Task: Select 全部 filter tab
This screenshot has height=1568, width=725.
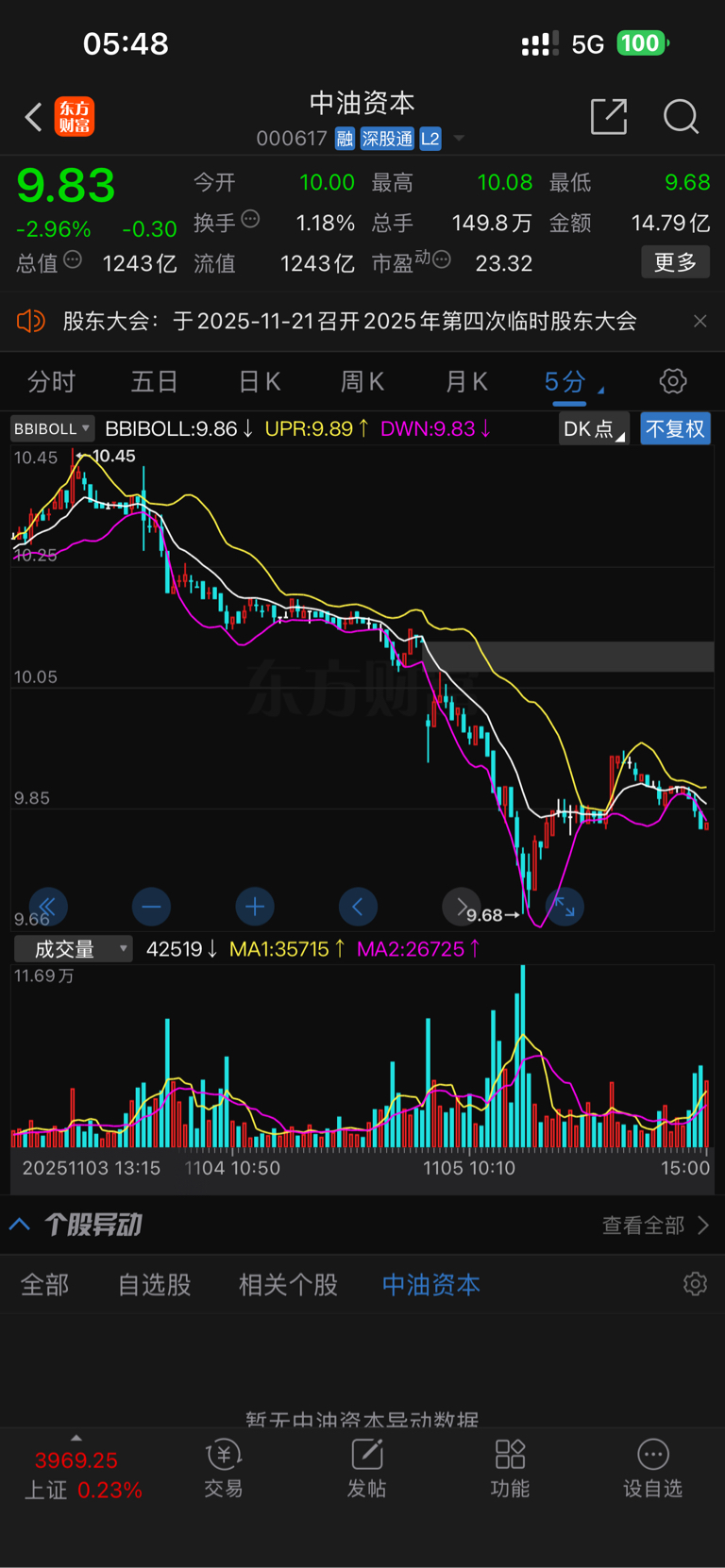Action: point(45,1284)
